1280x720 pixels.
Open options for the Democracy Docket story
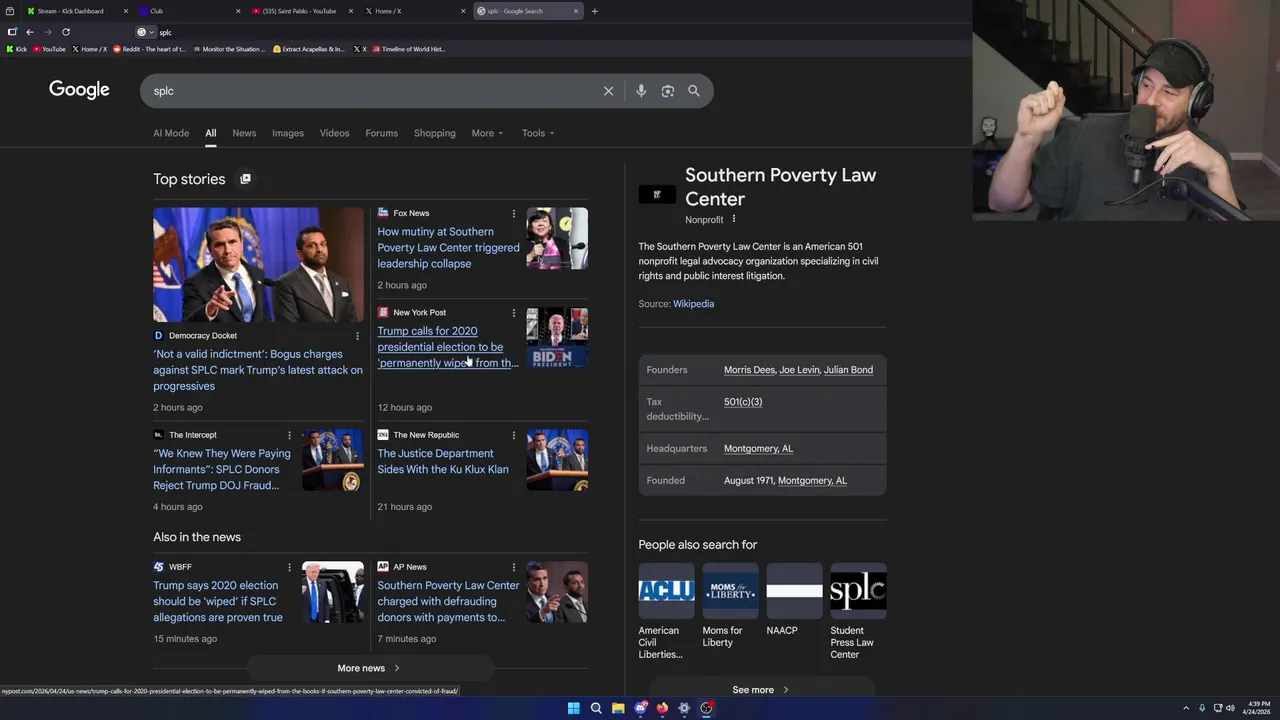tap(357, 336)
